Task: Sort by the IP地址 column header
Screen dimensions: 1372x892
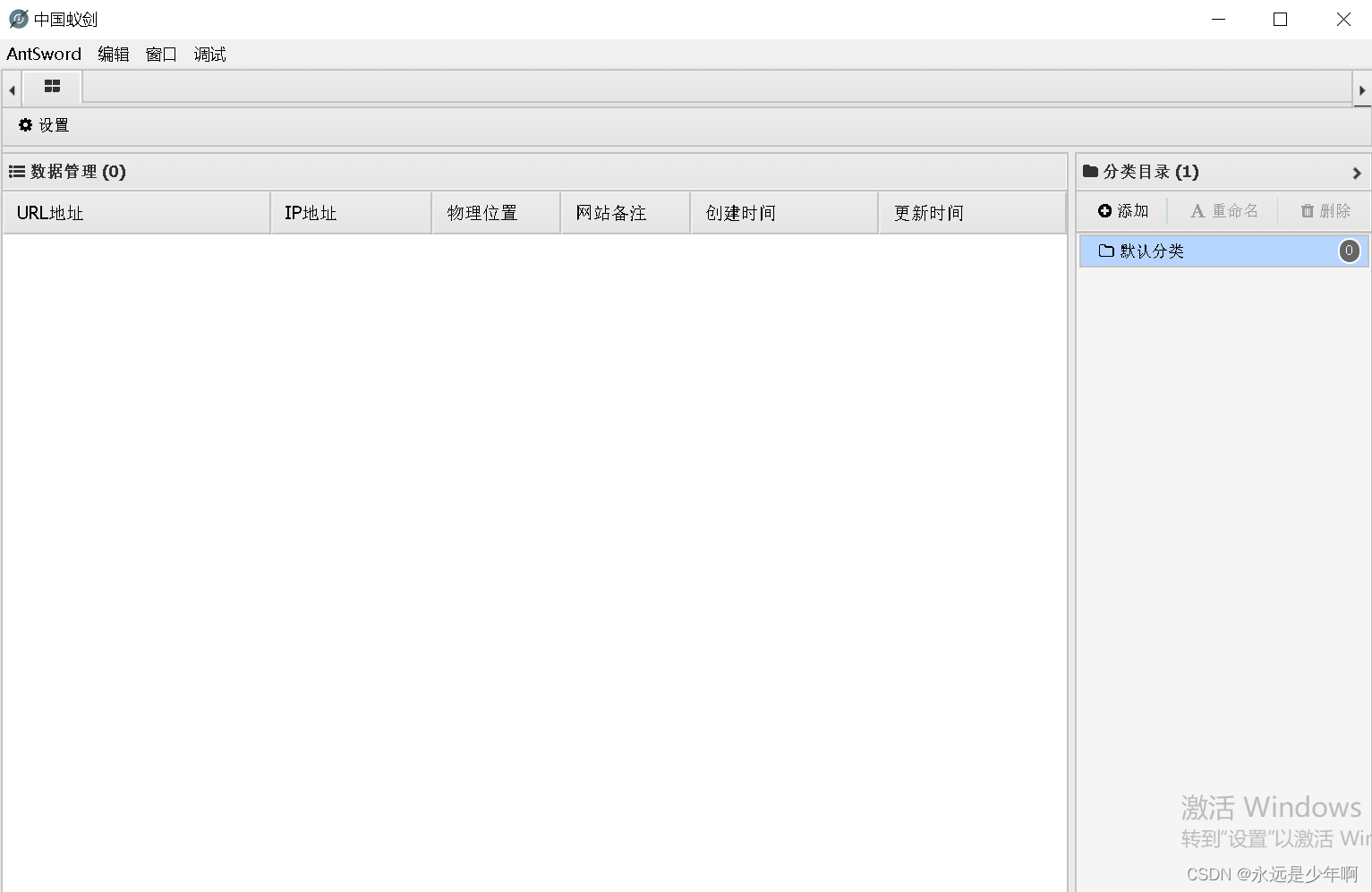Action: pyautogui.click(x=351, y=213)
